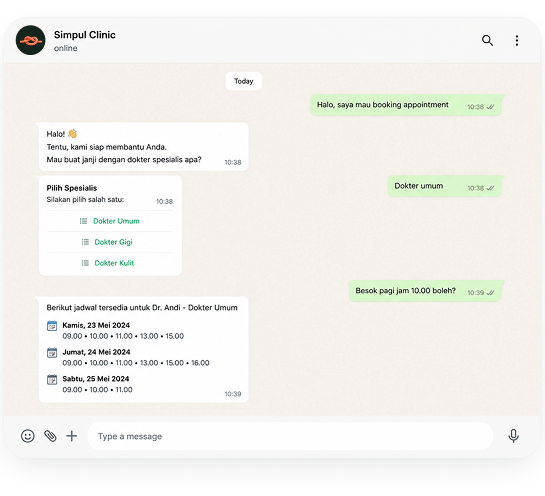Choose the Dokter Umum option
The width and height of the screenshot is (545, 496).
coord(110,221)
